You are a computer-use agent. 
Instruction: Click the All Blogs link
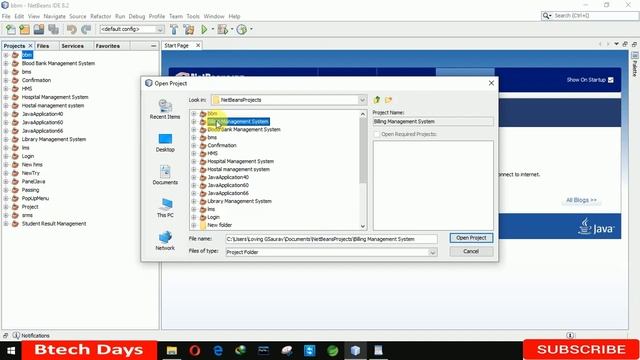(x=581, y=200)
